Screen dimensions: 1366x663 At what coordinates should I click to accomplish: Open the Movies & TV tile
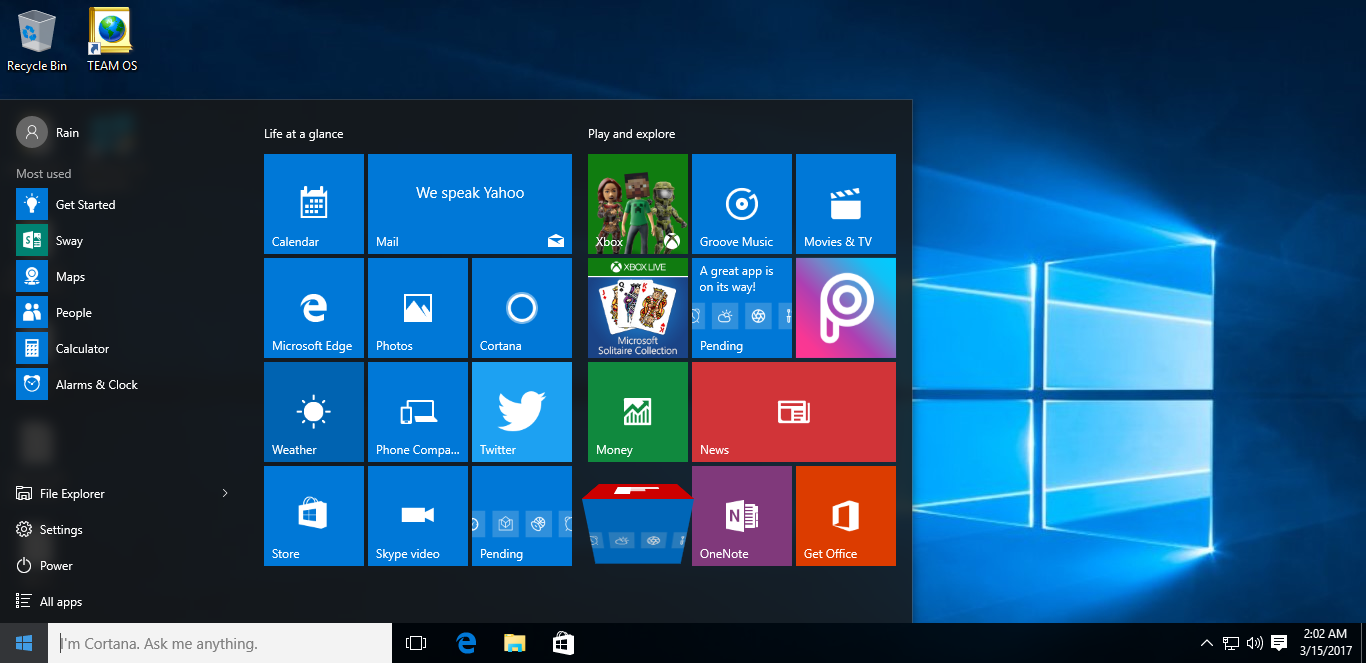pos(846,204)
